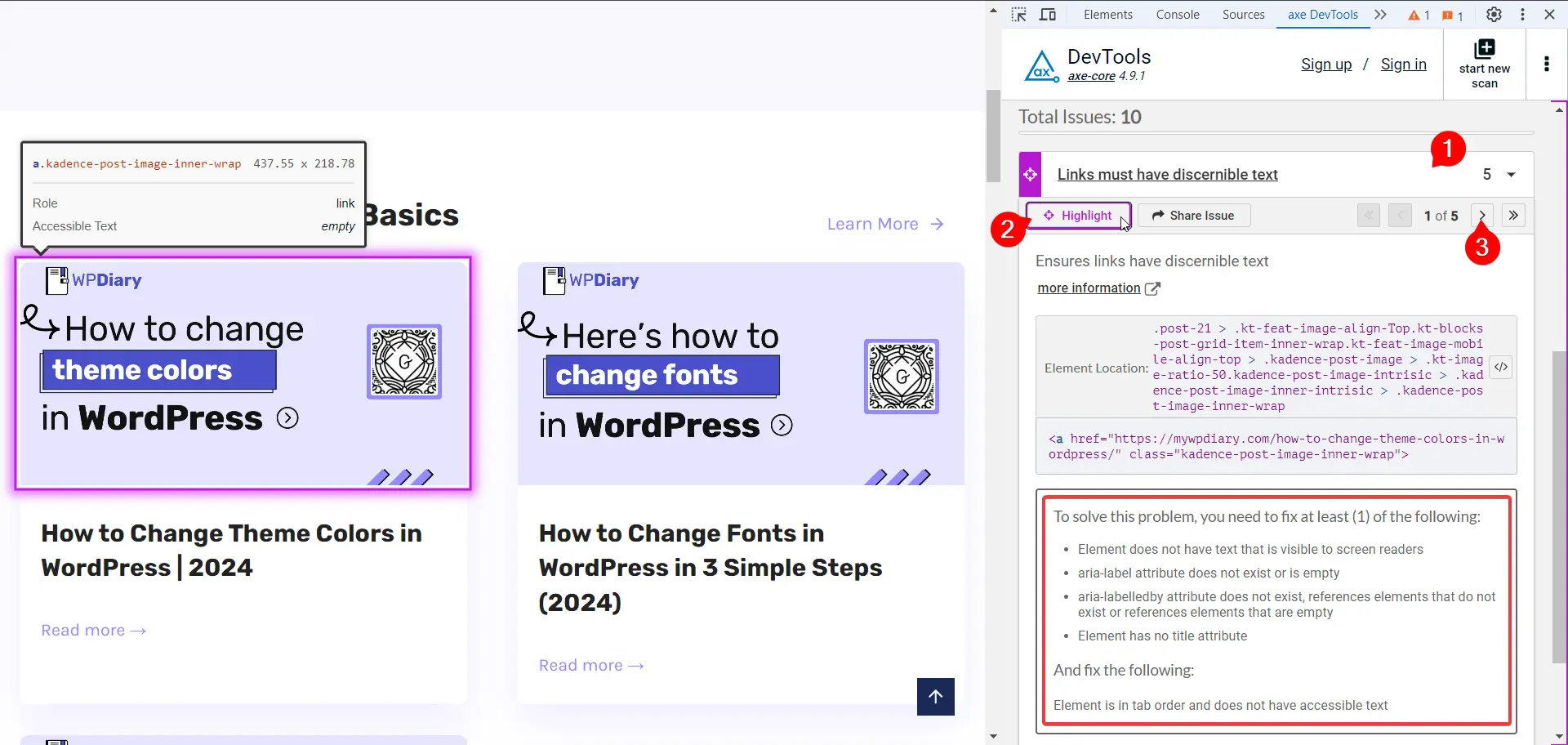
Task: Click the Learn More link
Action: coord(885,224)
